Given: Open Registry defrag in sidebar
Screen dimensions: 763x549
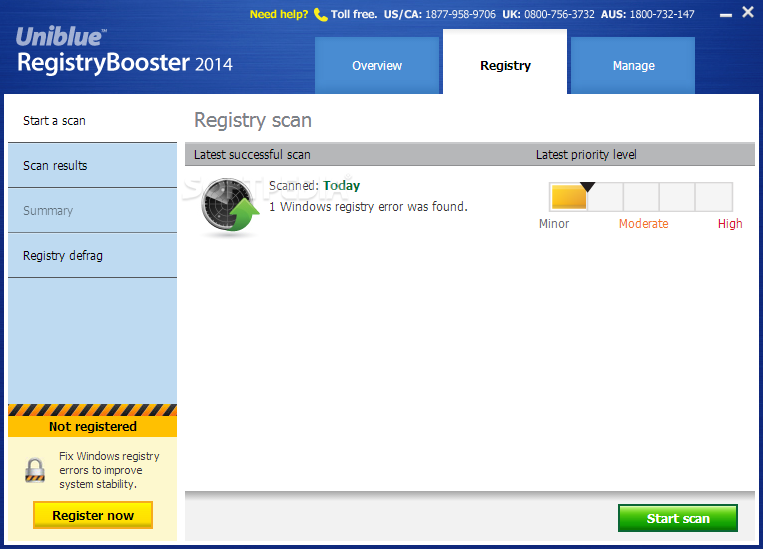Looking at the screenshot, I should (92, 256).
